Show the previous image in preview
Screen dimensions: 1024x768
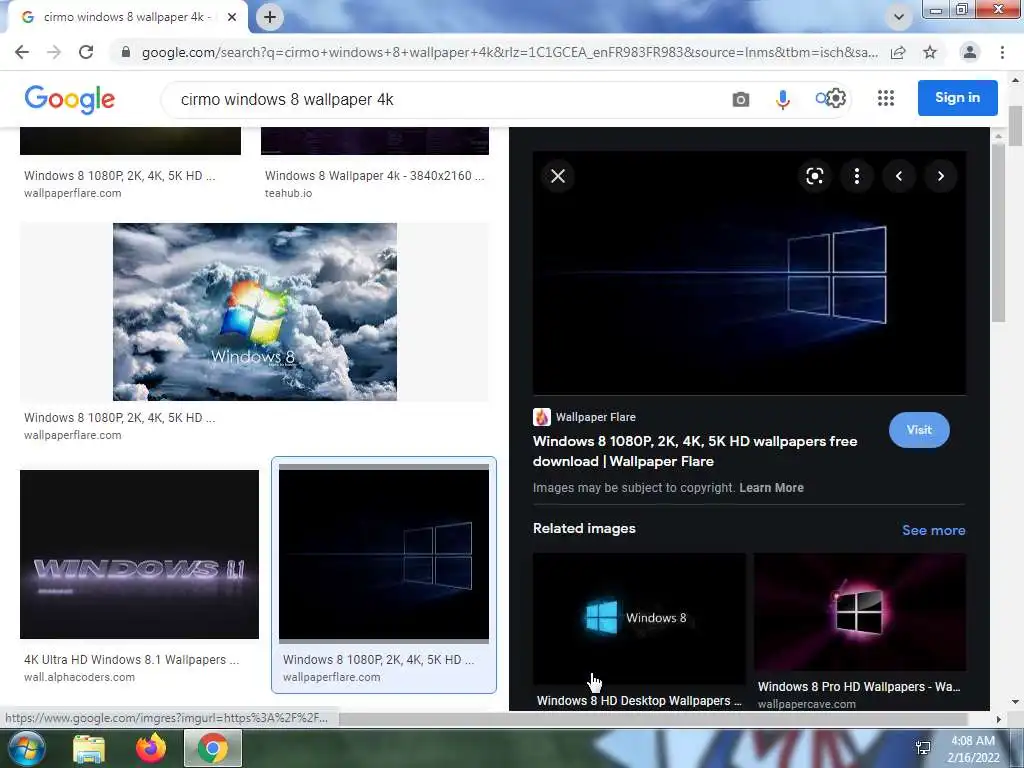point(899,176)
